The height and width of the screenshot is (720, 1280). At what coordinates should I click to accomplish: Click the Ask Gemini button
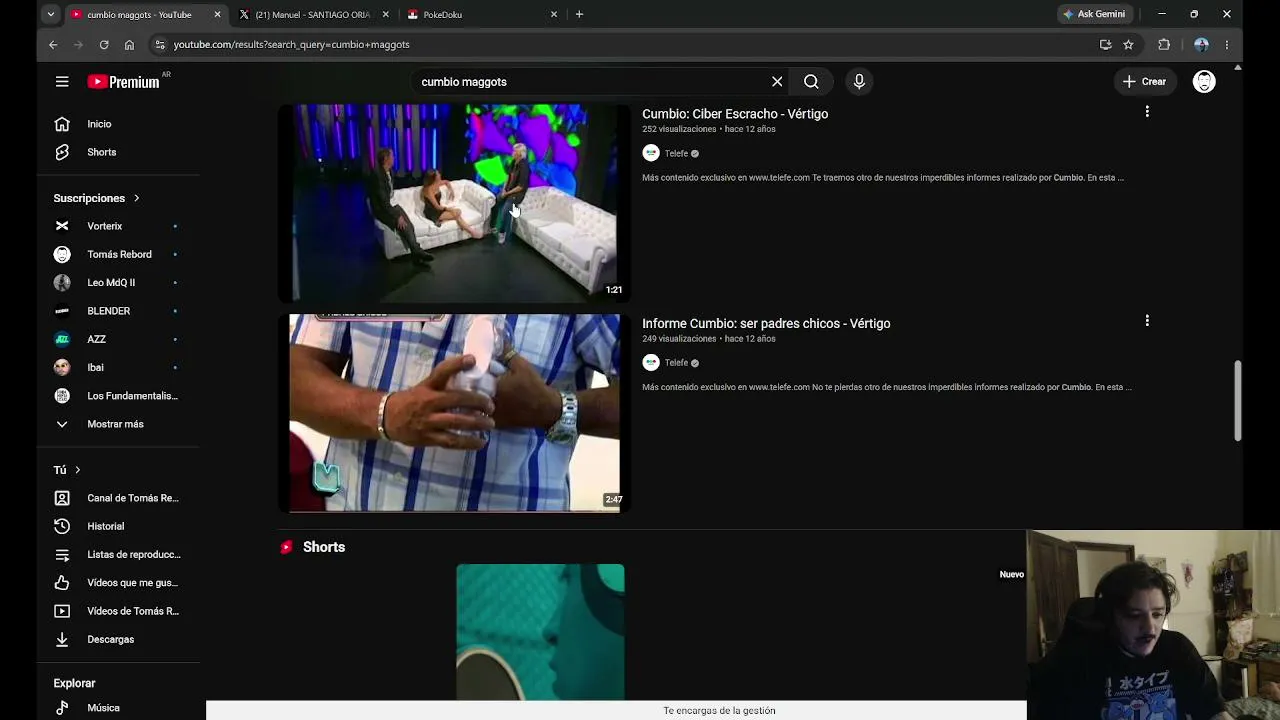pos(1094,14)
